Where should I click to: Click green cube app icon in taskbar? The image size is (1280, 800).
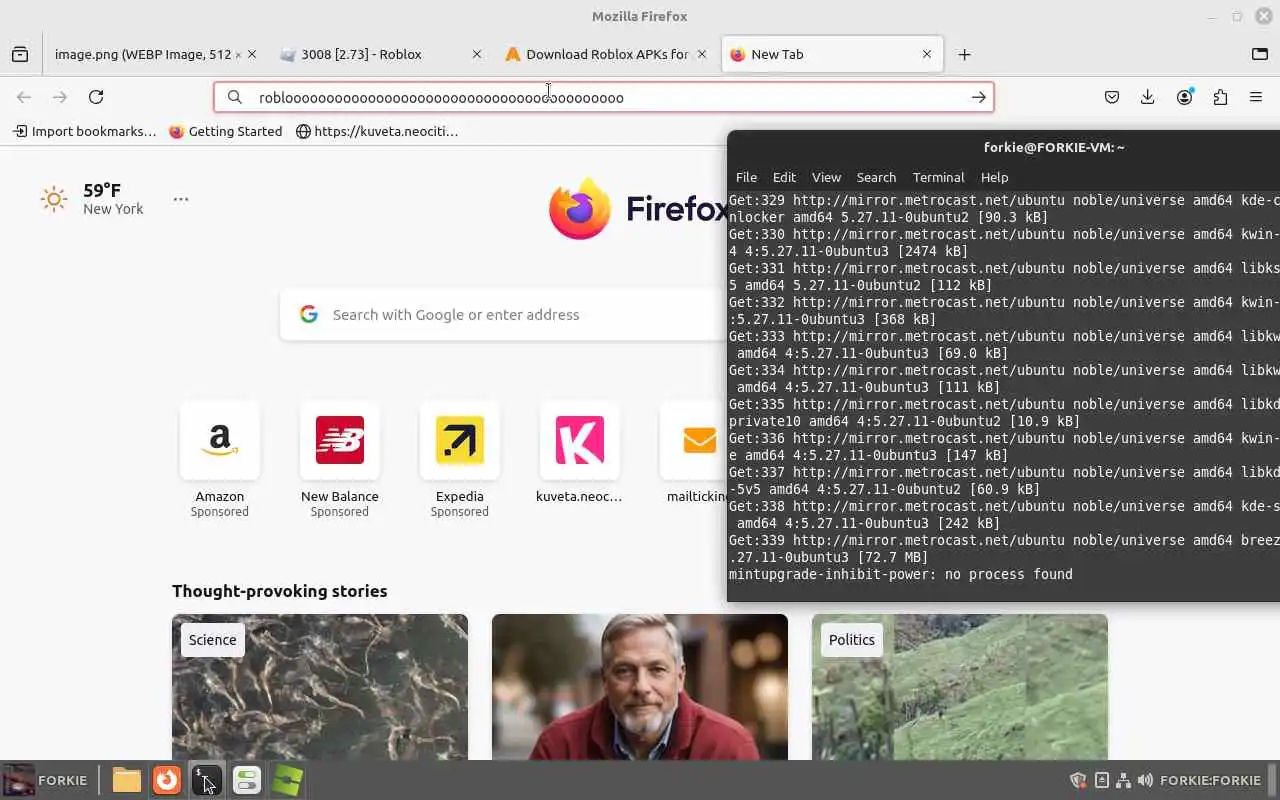(287, 780)
